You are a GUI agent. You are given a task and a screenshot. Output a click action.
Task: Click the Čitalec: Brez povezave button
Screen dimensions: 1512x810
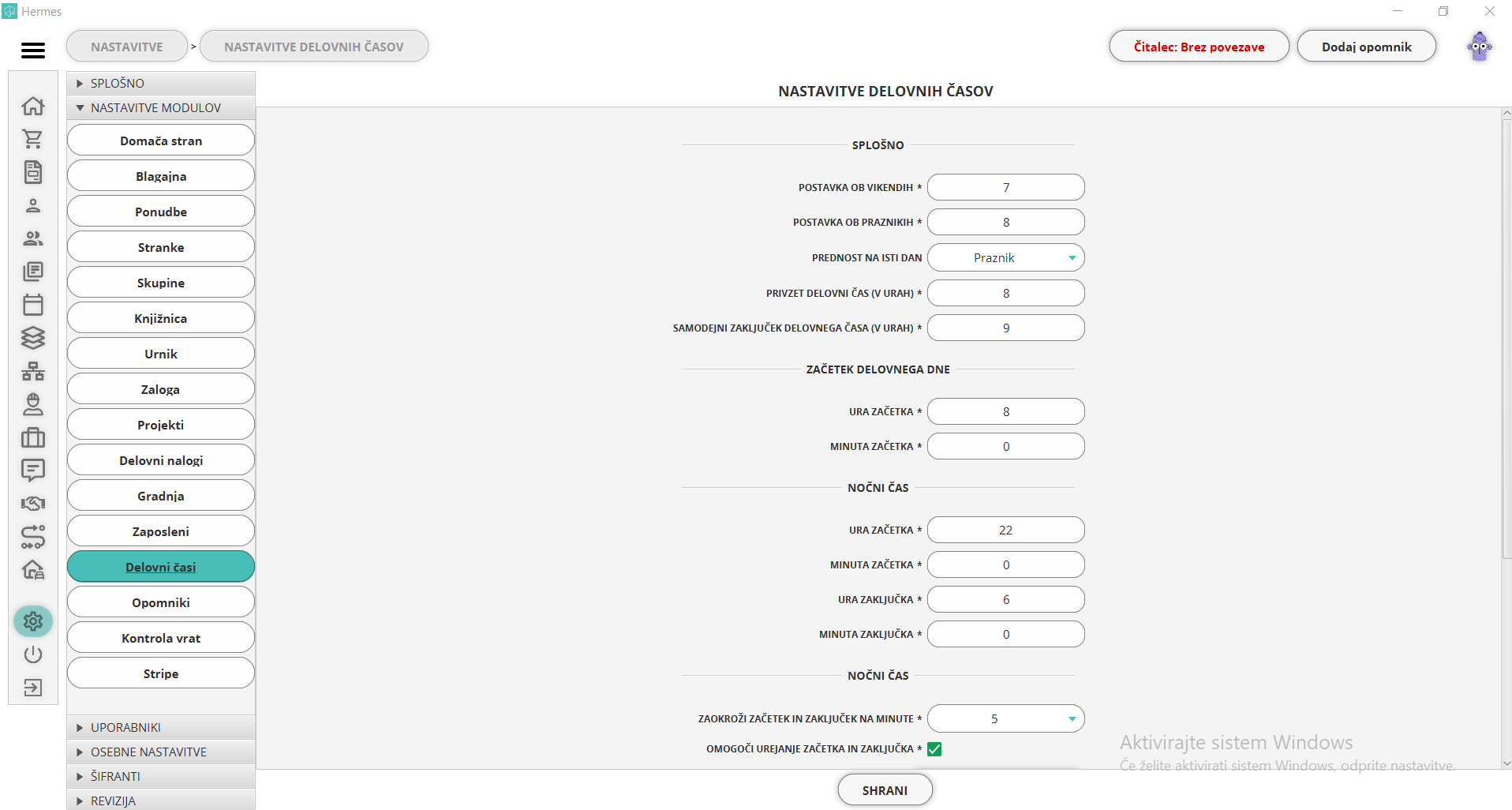click(x=1199, y=47)
